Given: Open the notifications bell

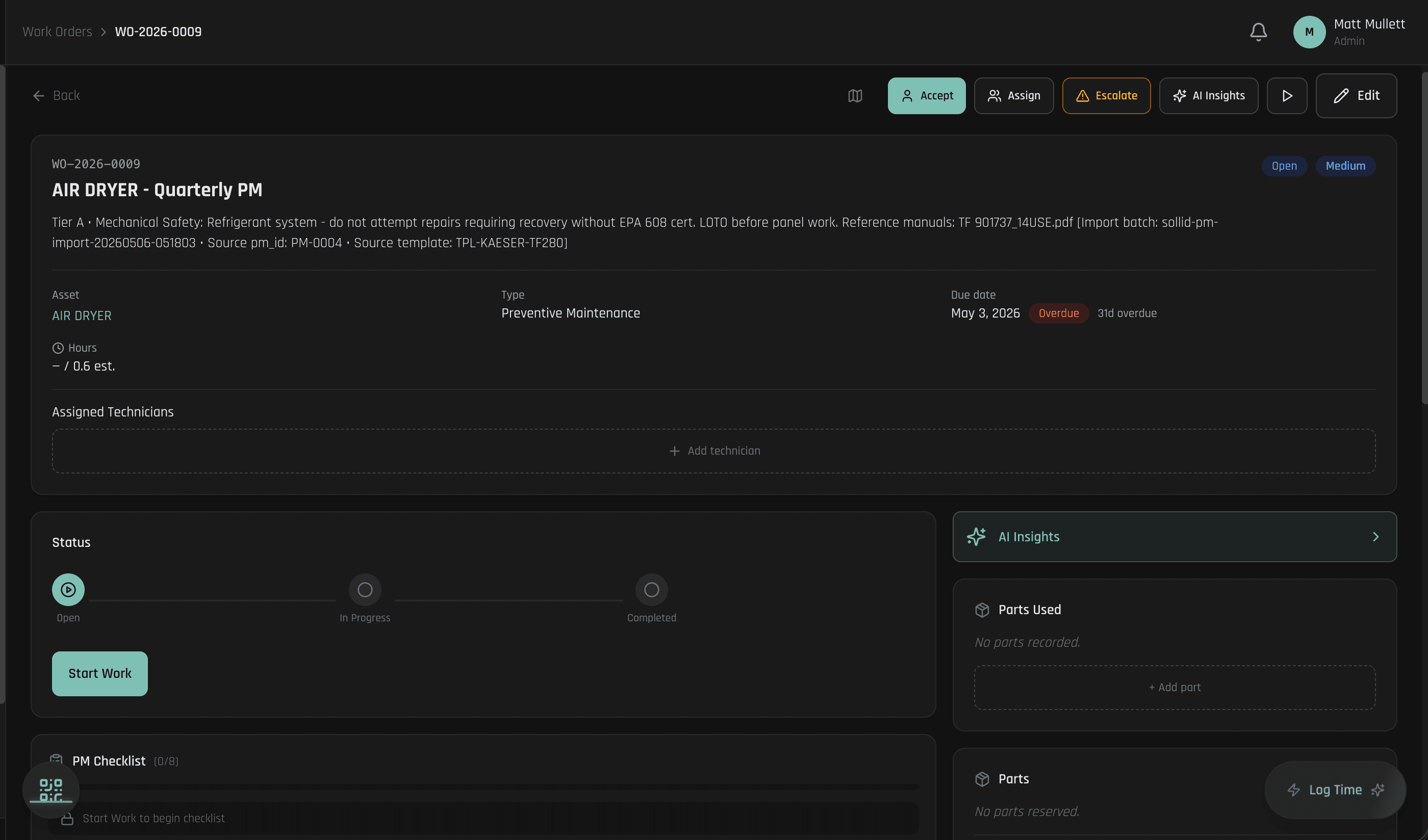Looking at the screenshot, I should coord(1258,32).
